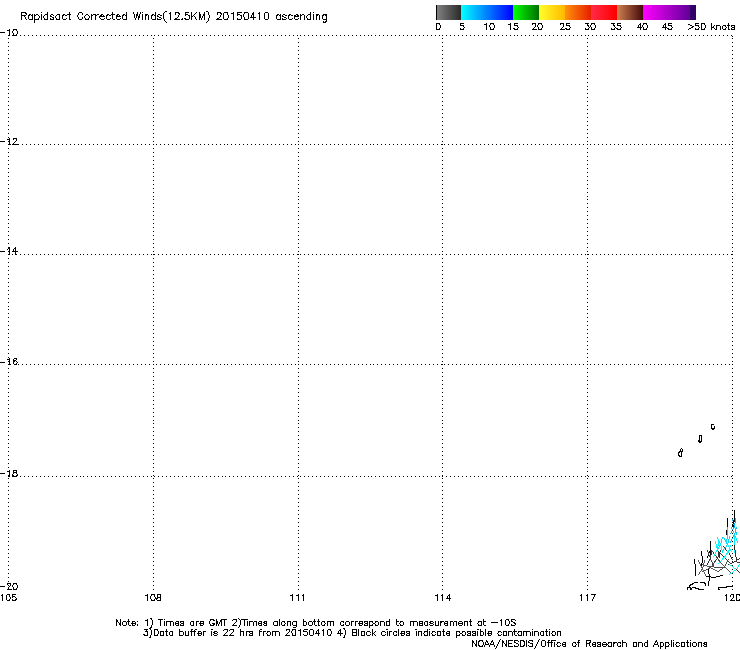Click the '45' legend scale label

tap(667, 27)
